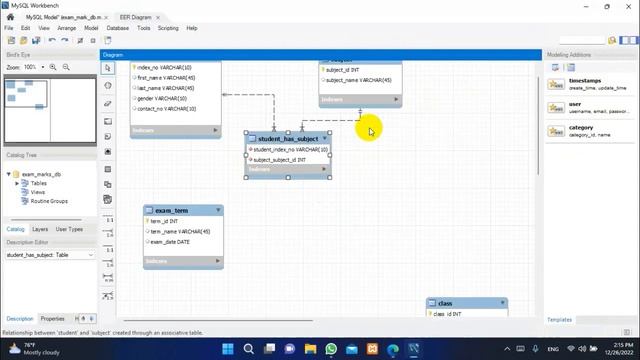The image size is (640, 360).
Task: Select Routine Groups in Catalog Tree
Action: (x=49, y=201)
